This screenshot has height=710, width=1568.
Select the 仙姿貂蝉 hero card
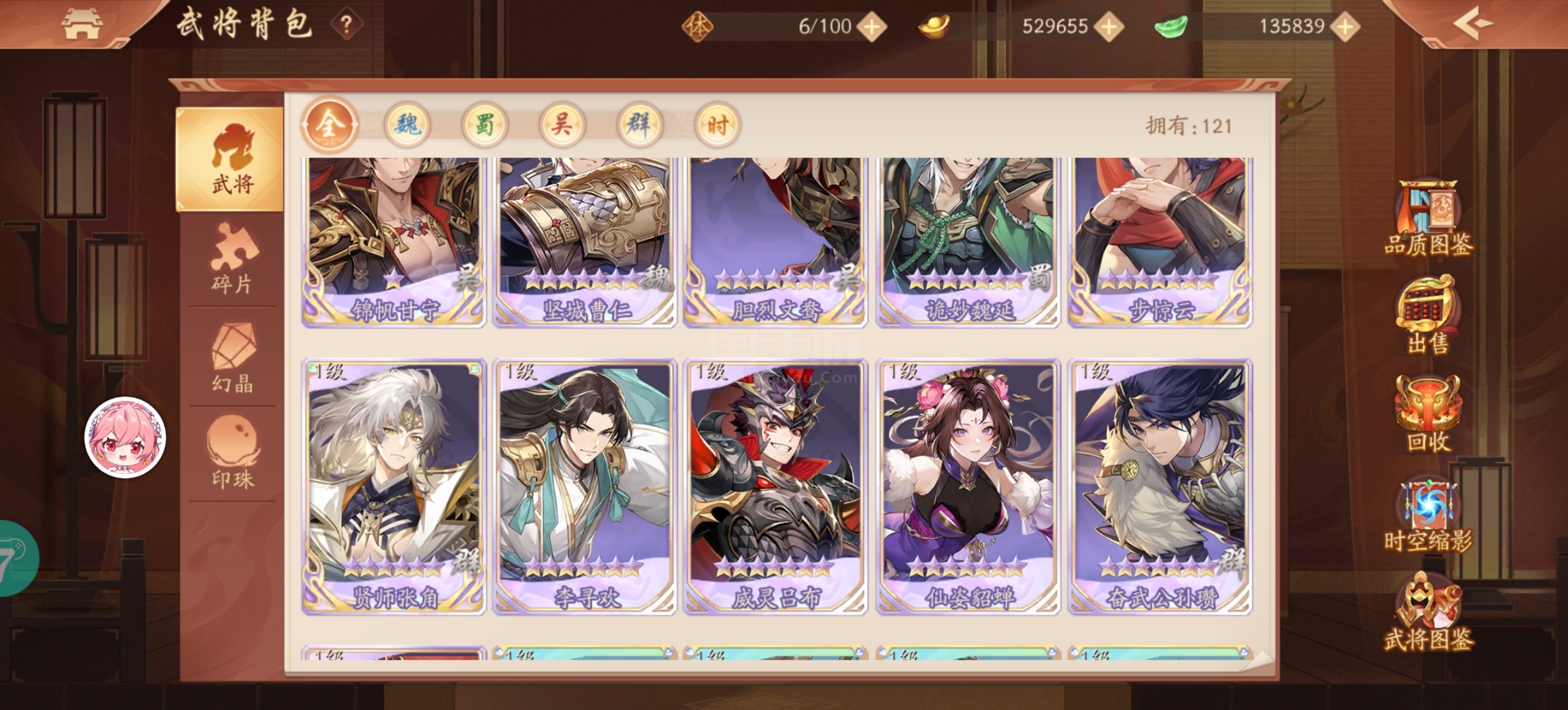[968, 486]
